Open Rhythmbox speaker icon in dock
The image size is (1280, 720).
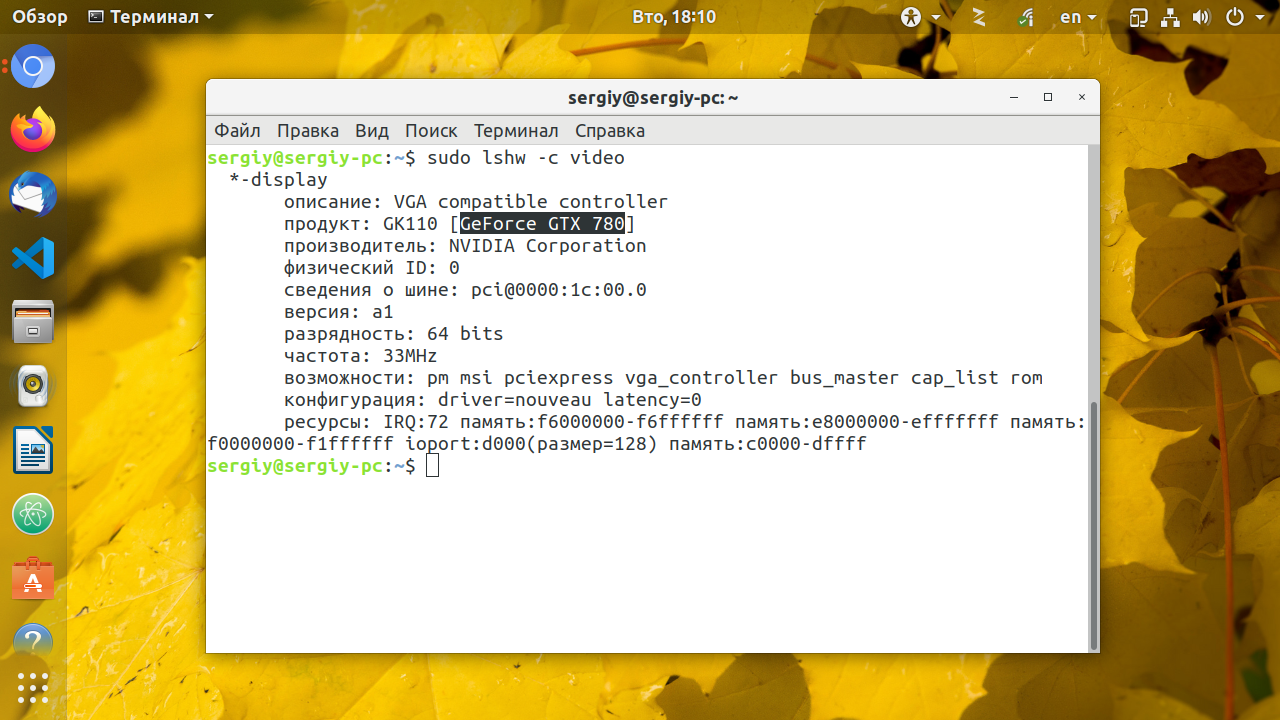click(33, 386)
